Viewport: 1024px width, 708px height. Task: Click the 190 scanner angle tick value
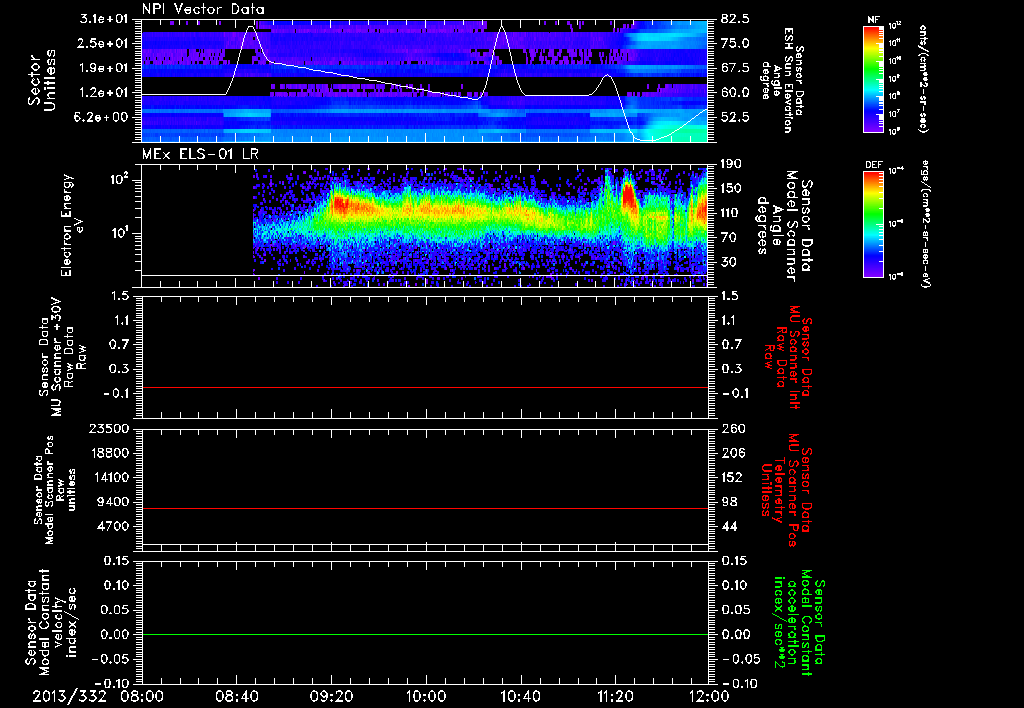pyautogui.click(x=730, y=164)
